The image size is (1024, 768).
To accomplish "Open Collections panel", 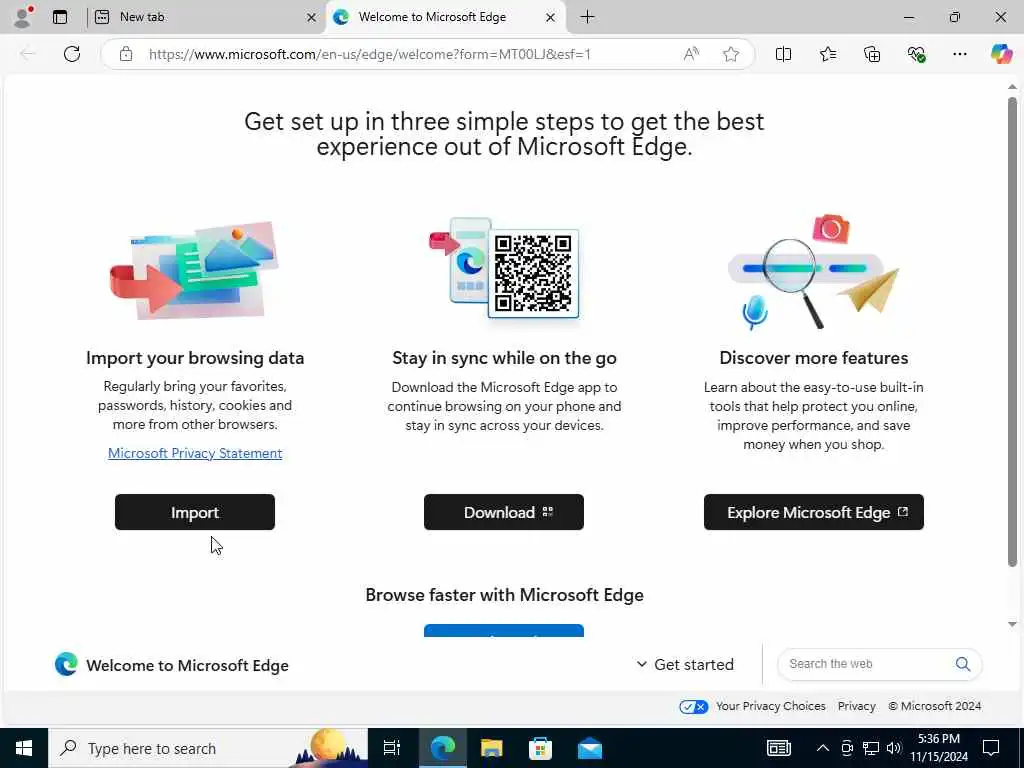I will click(872, 54).
